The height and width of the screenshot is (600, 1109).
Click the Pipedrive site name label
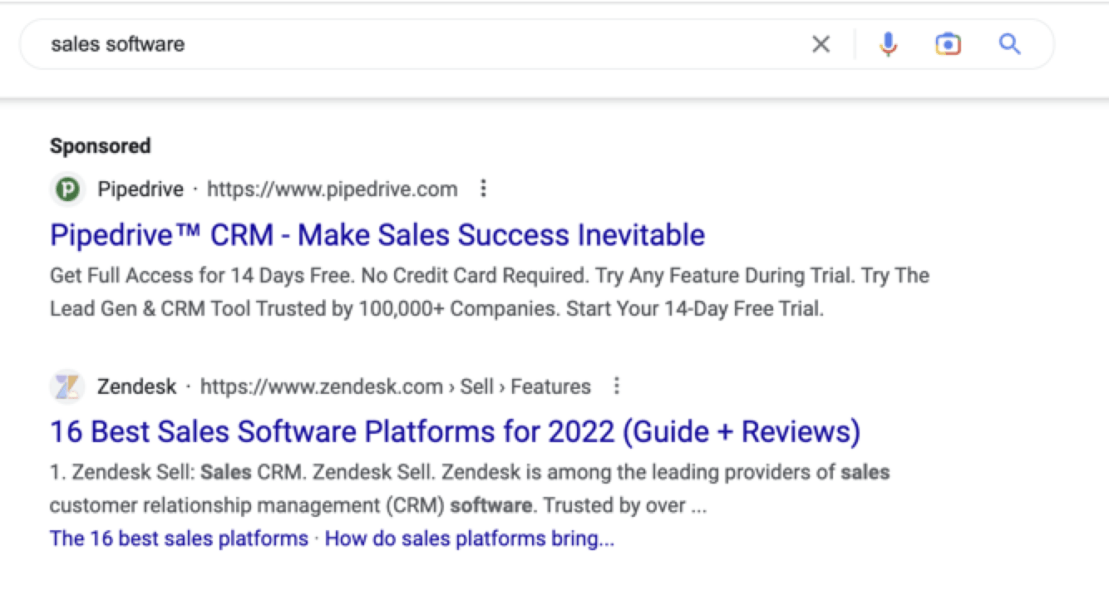click(135, 189)
